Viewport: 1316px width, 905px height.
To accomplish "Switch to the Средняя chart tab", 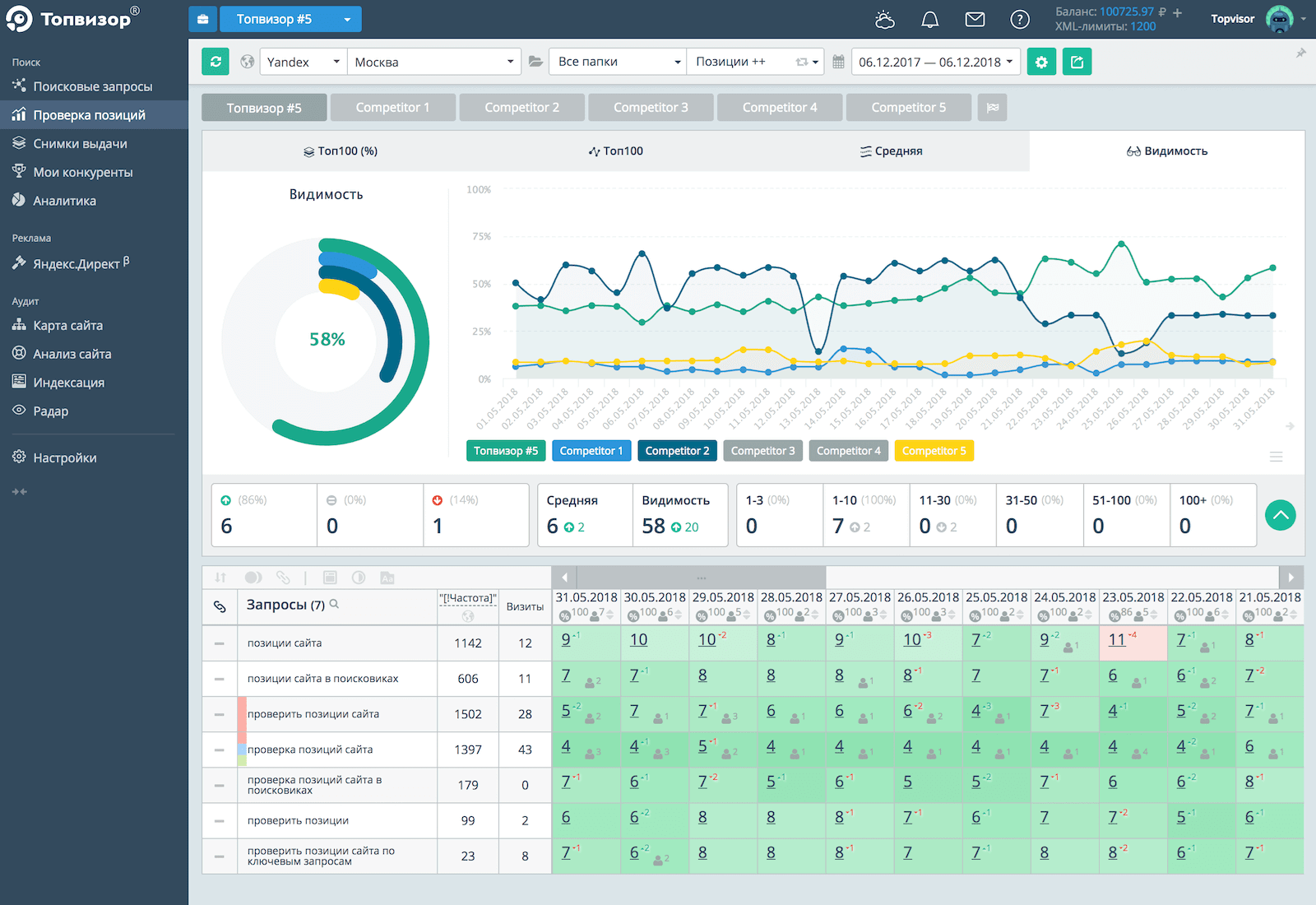I will (x=892, y=151).
